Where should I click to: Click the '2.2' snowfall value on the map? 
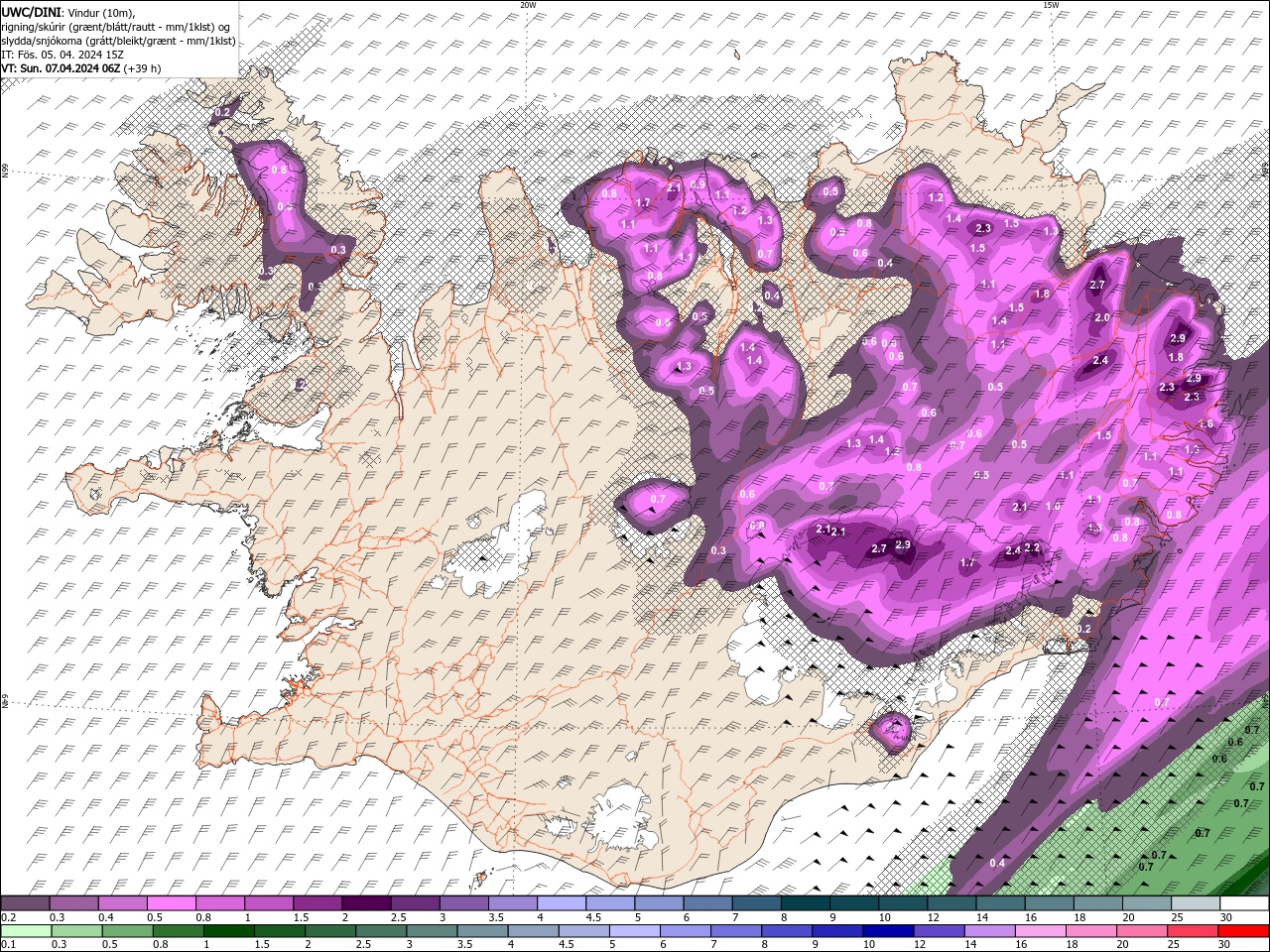pos(1032,547)
